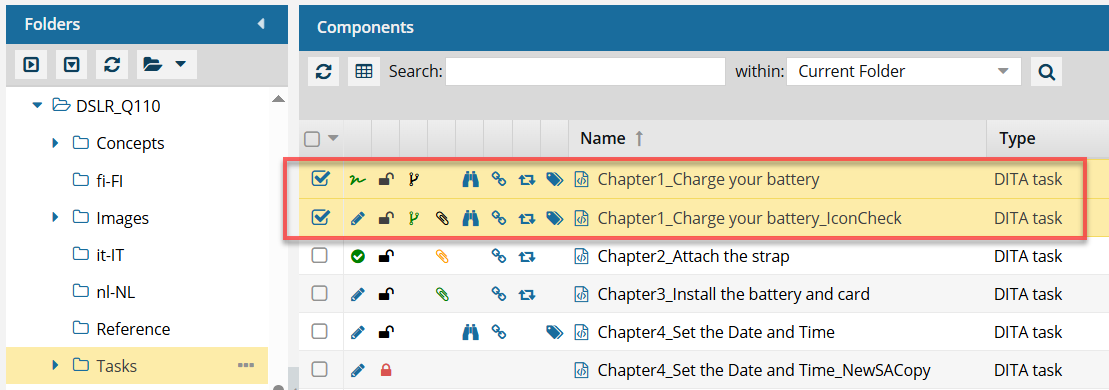Image resolution: width=1109 pixels, height=390 pixels.
Task: Click the table view icon beside Search
Action: (x=364, y=71)
